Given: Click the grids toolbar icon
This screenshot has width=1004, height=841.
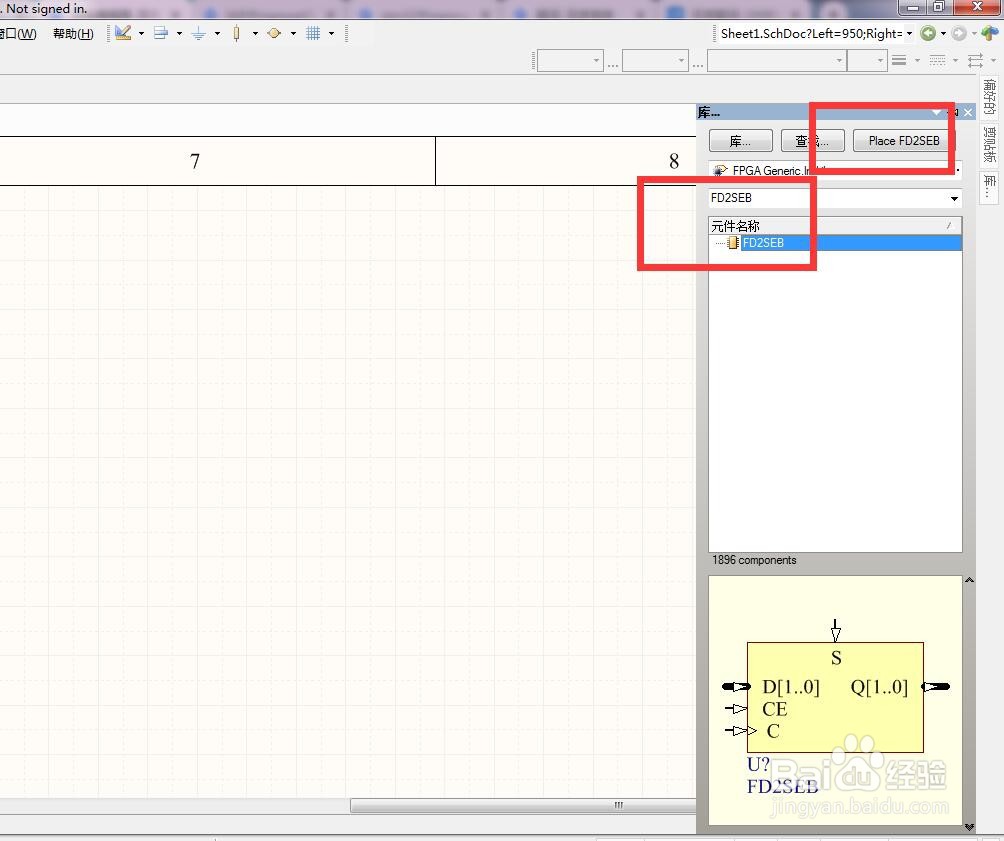Looking at the screenshot, I should click(312, 33).
